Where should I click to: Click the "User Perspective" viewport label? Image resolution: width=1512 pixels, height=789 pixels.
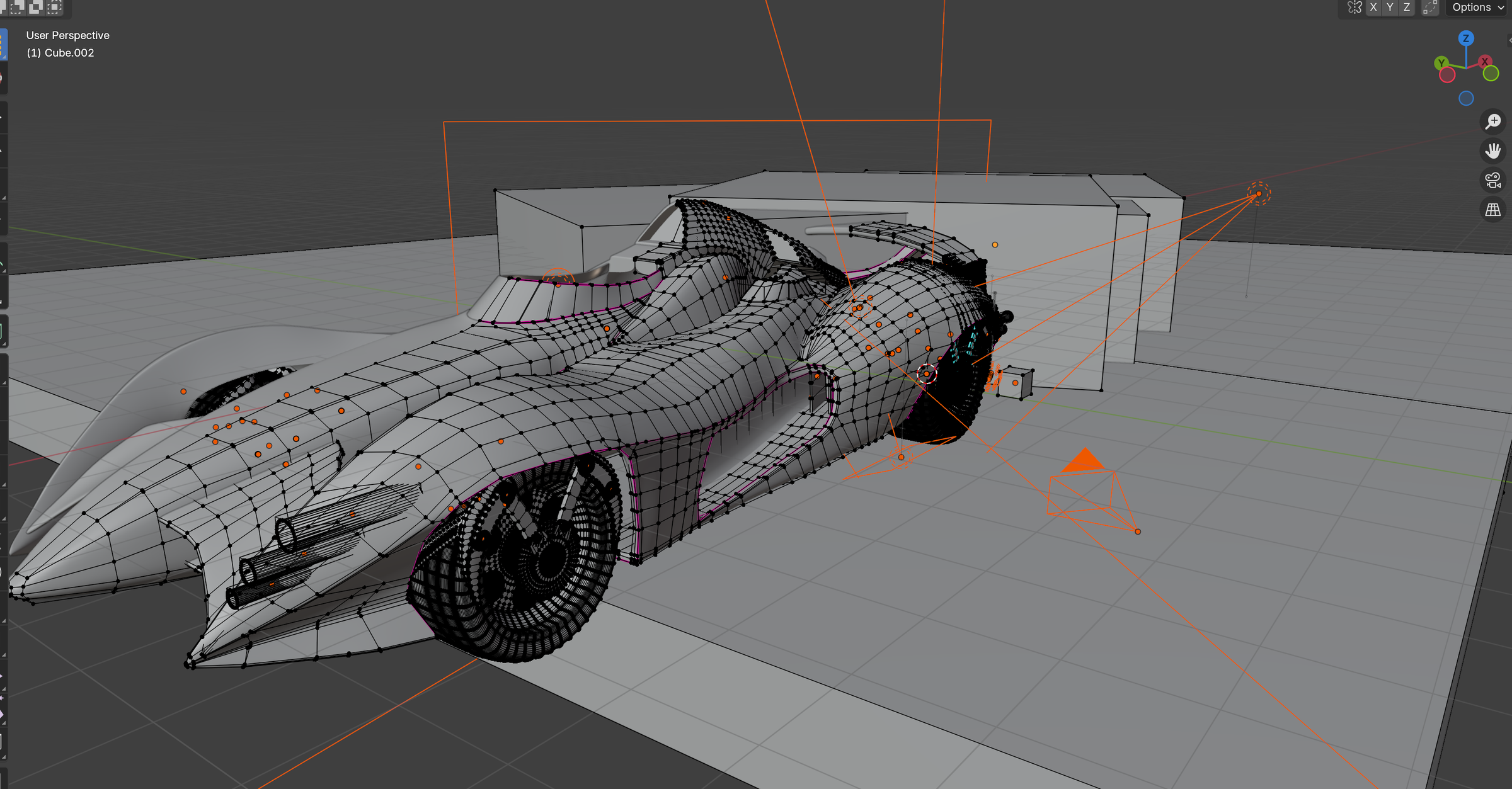(67, 35)
